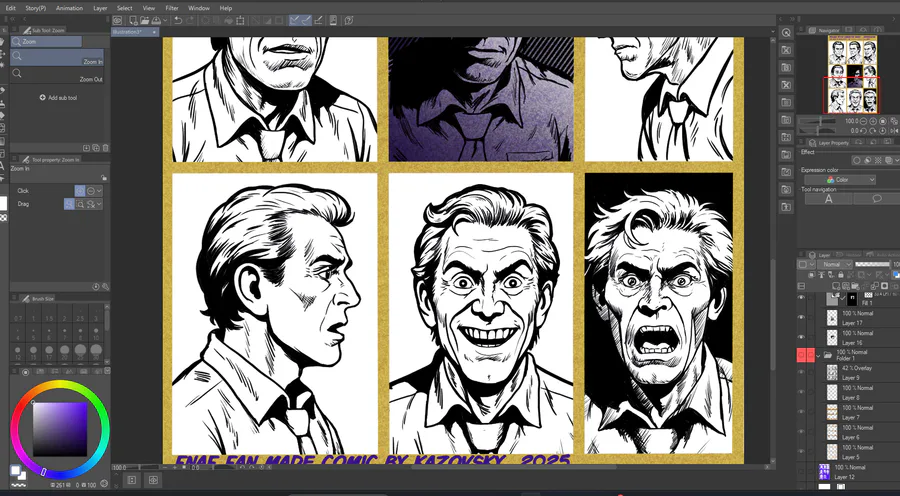Screen dimensions: 900x496
Task: Click the Scale/Rotate transform toolbar icon
Action: click(x=239, y=21)
